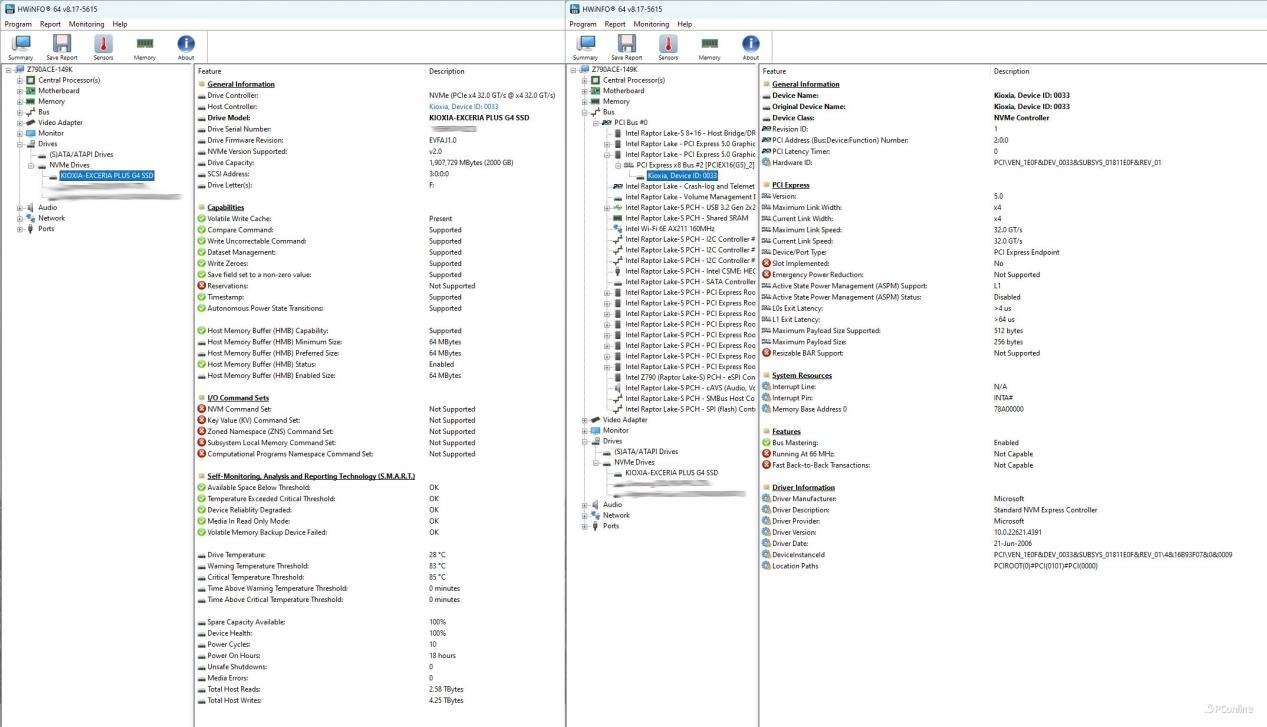Open Monitoring menu in left window
Screen dimensions: 1267x727
(x=86, y=24)
